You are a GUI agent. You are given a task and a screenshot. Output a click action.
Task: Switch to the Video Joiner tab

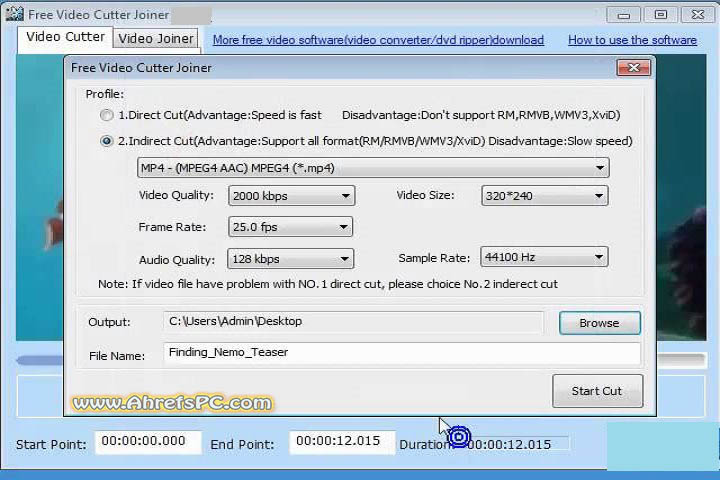(x=156, y=39)
